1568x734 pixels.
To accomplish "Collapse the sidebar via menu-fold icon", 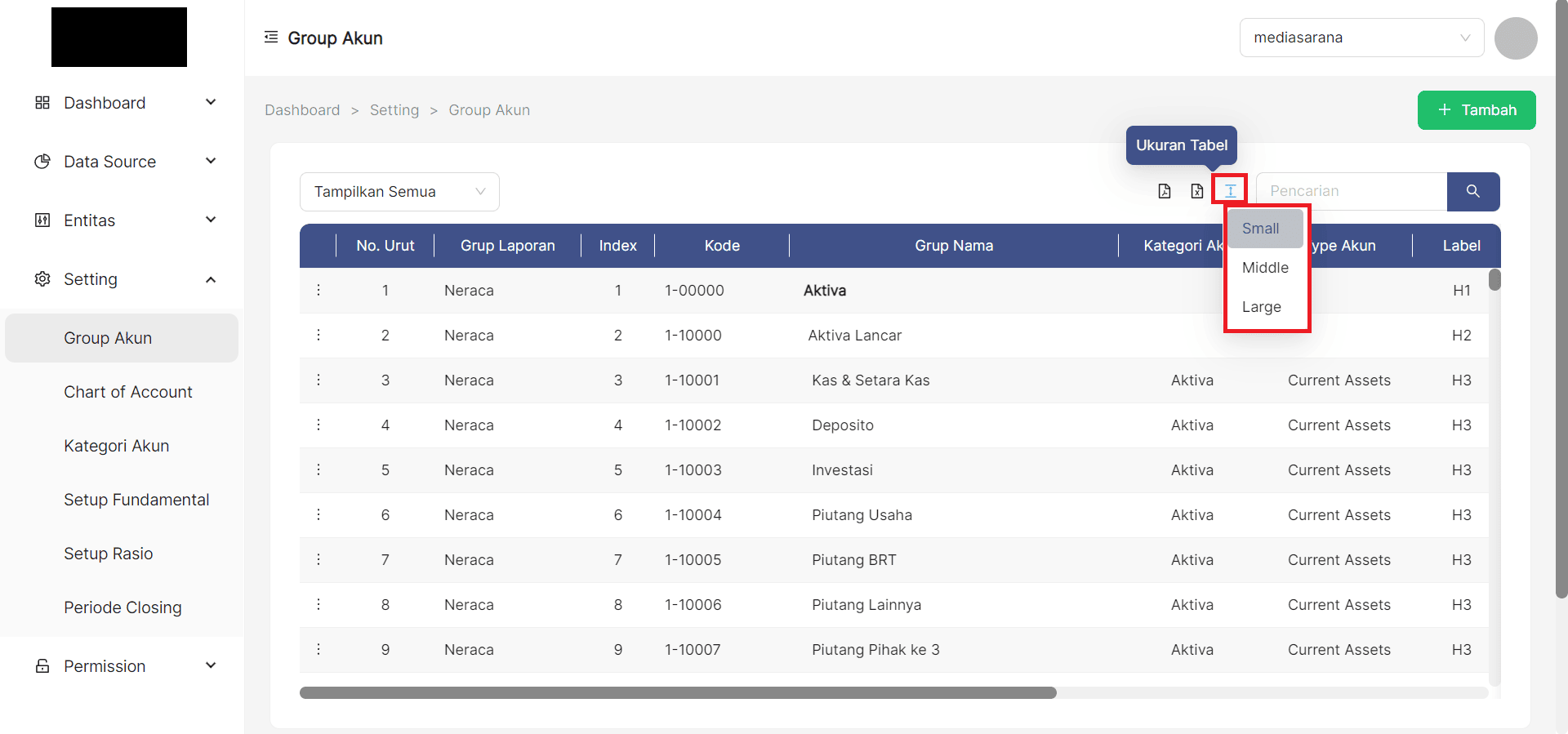I will point(271,38).
